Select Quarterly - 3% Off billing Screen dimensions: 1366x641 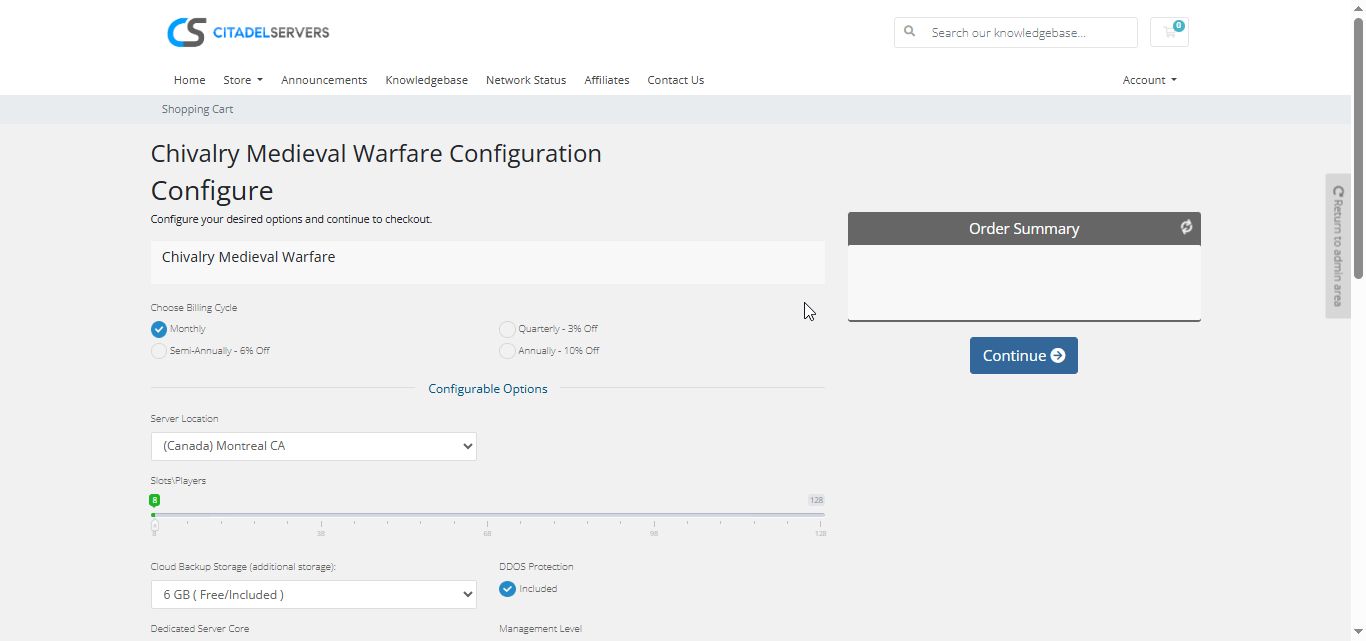pyautogui.click(x=508, y=329)
